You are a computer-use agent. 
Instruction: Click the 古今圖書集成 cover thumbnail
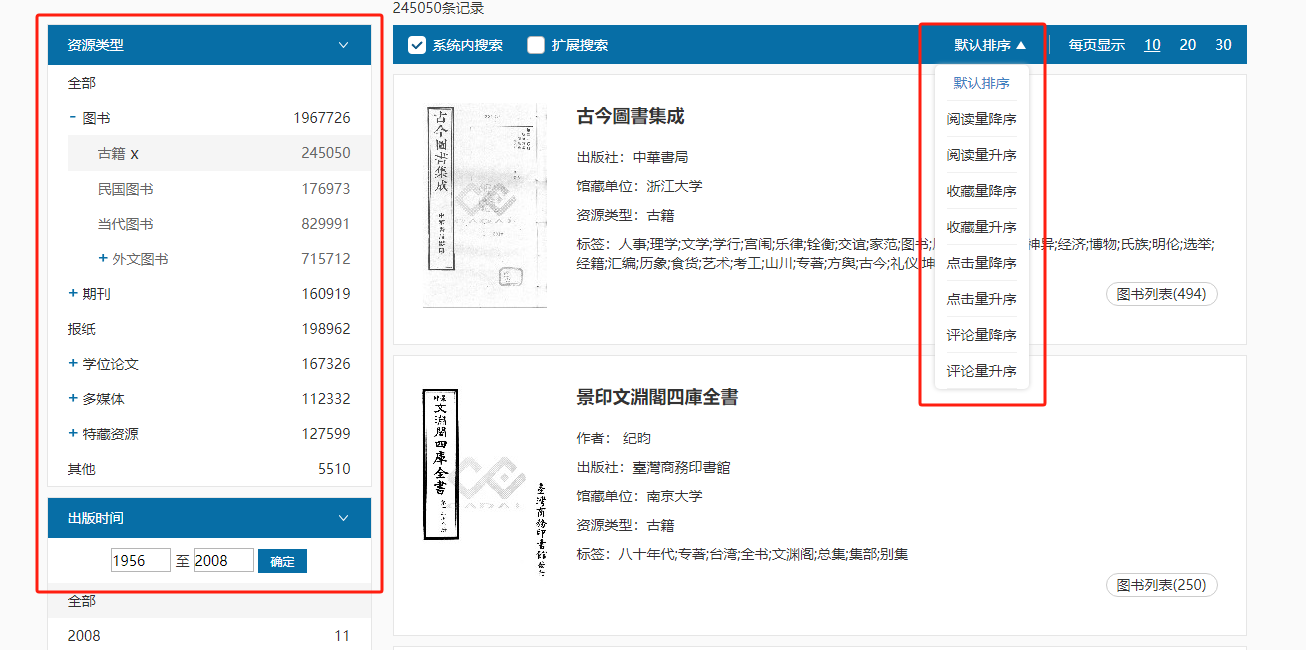tap(485, 205)
